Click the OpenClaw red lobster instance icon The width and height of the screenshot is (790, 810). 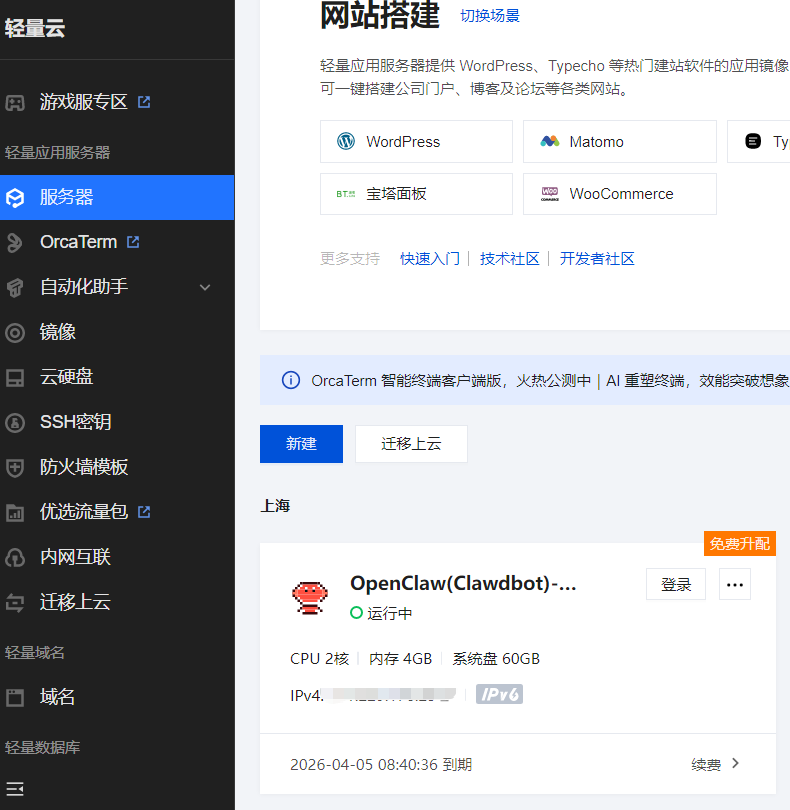[310, 597]
